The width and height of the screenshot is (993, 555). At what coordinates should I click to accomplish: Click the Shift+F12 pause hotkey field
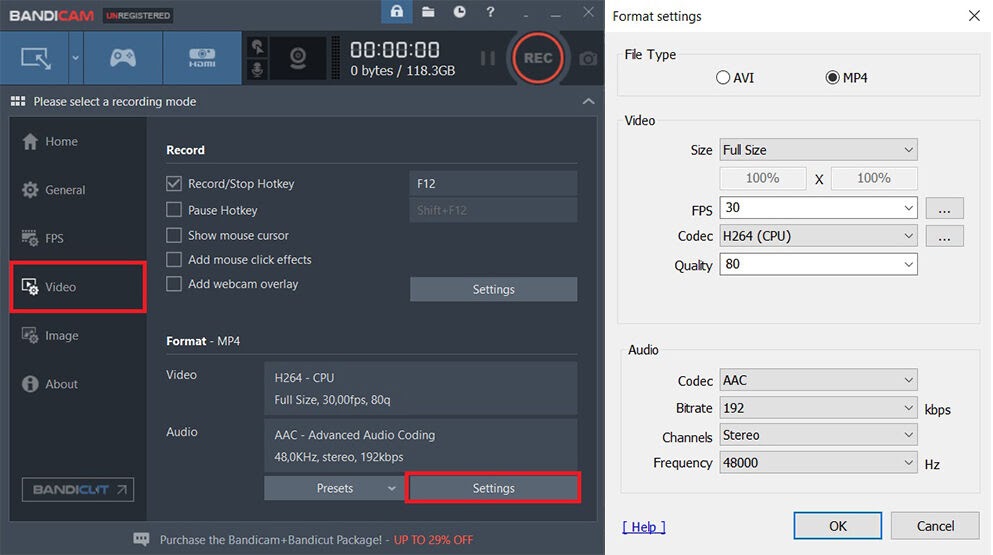[493, 210]
